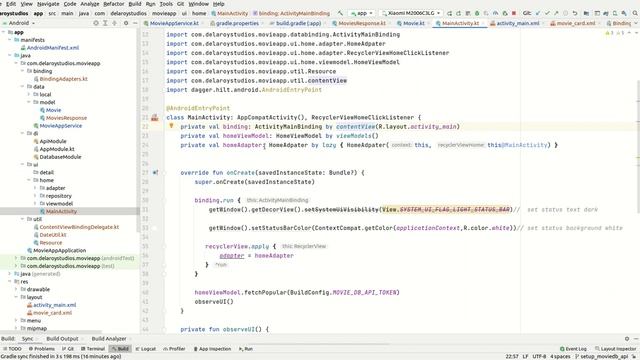Image resolution: width=640 pixels, height=360 pixels.
Task: Hide the Project panel with minus icon
Action: (135, 23)
